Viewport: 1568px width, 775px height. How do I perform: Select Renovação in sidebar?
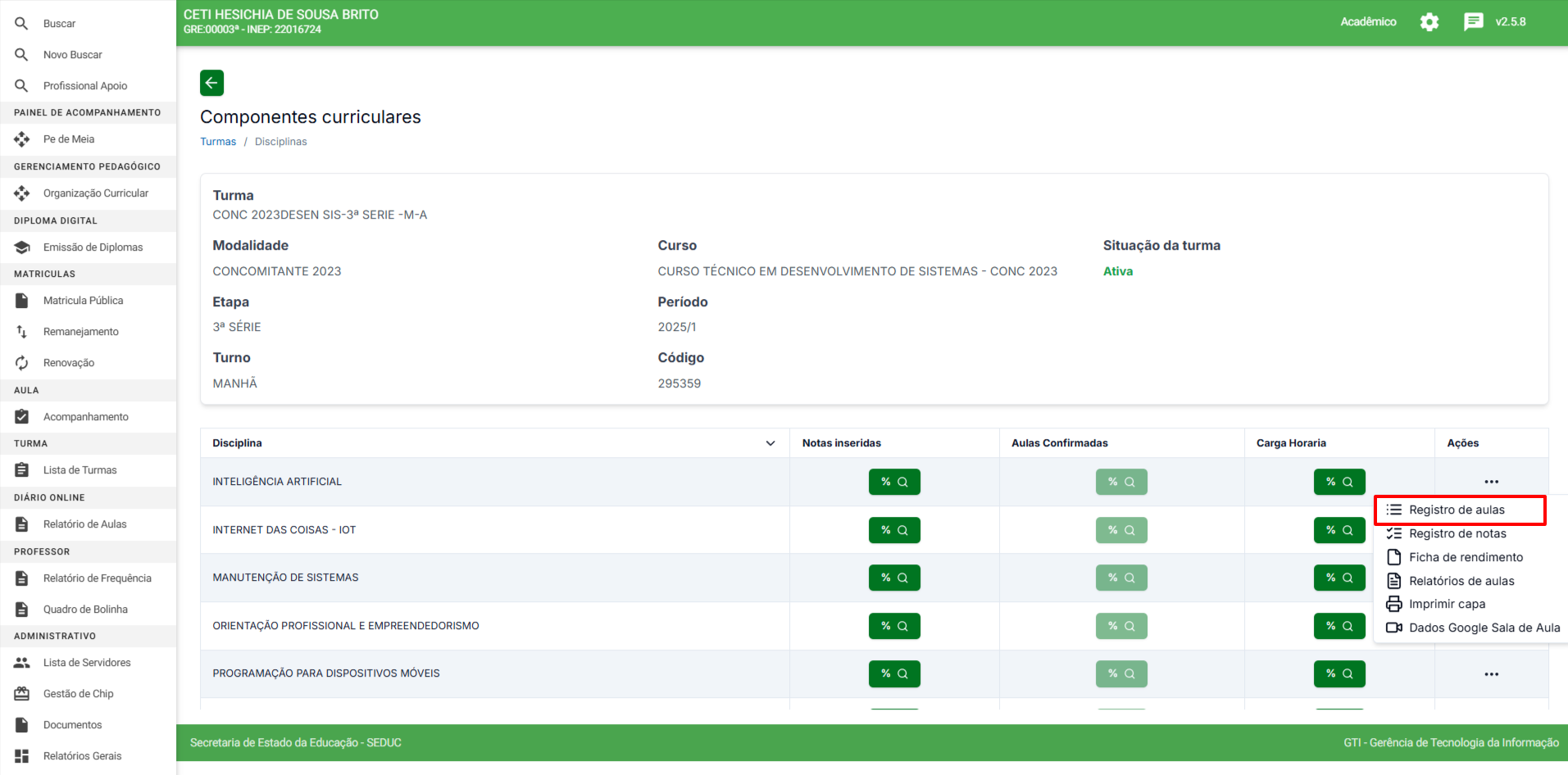tap(69, 363)
